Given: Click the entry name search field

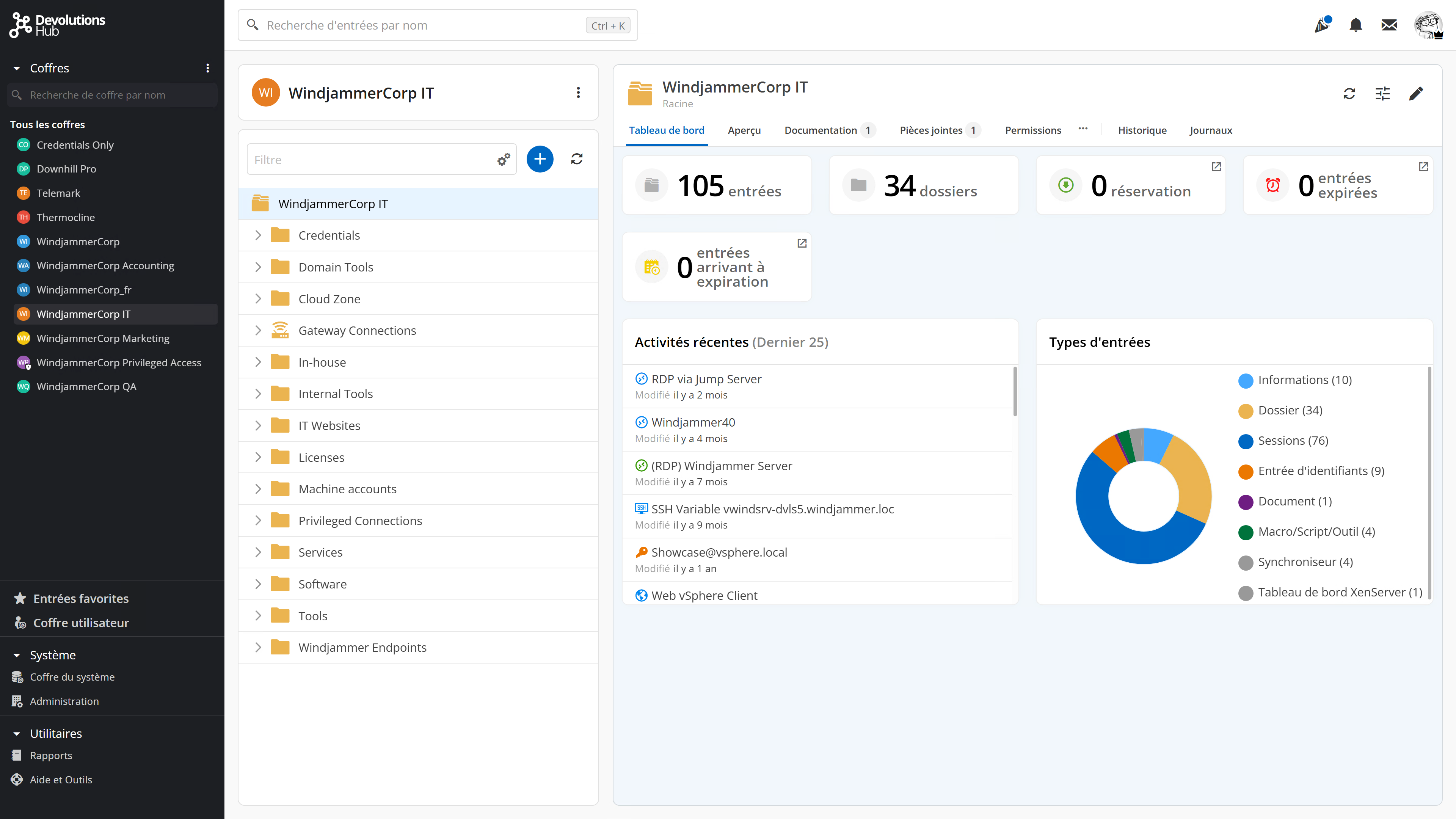Looking at the screenshot, I should point(424,25).
